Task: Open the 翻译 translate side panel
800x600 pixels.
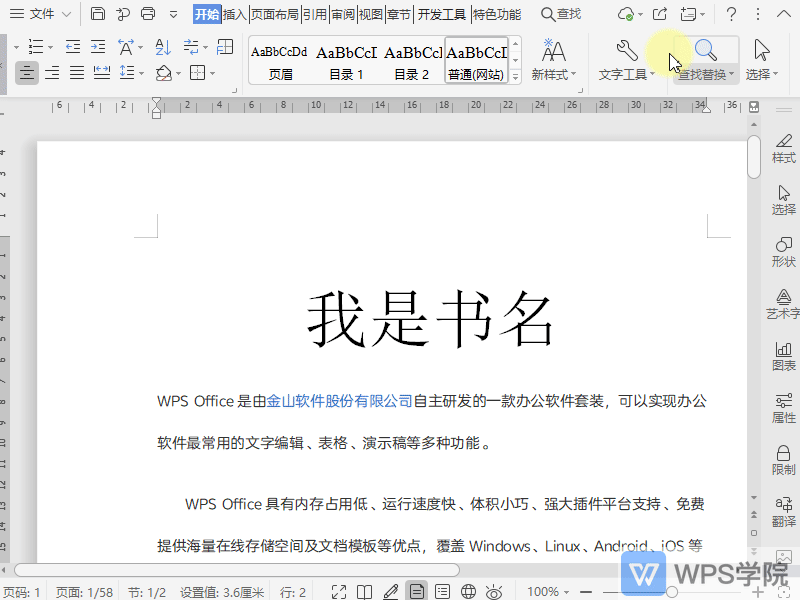Action: [x=784, y=513]
